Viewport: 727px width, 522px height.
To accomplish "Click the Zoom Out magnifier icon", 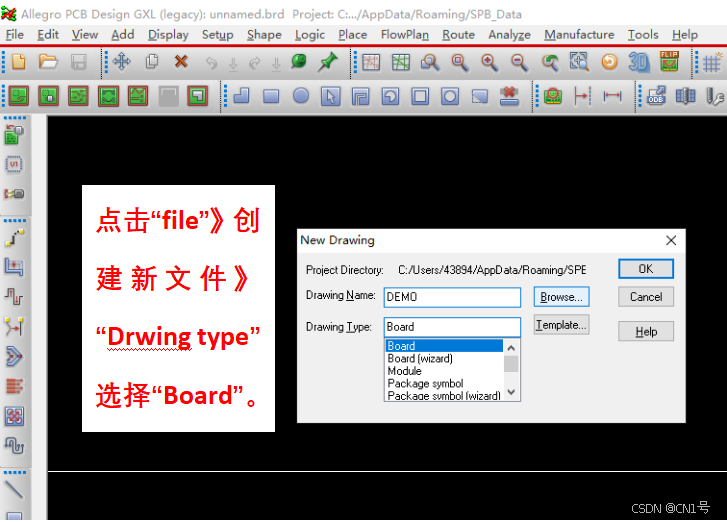I will (x=519, y=62).
